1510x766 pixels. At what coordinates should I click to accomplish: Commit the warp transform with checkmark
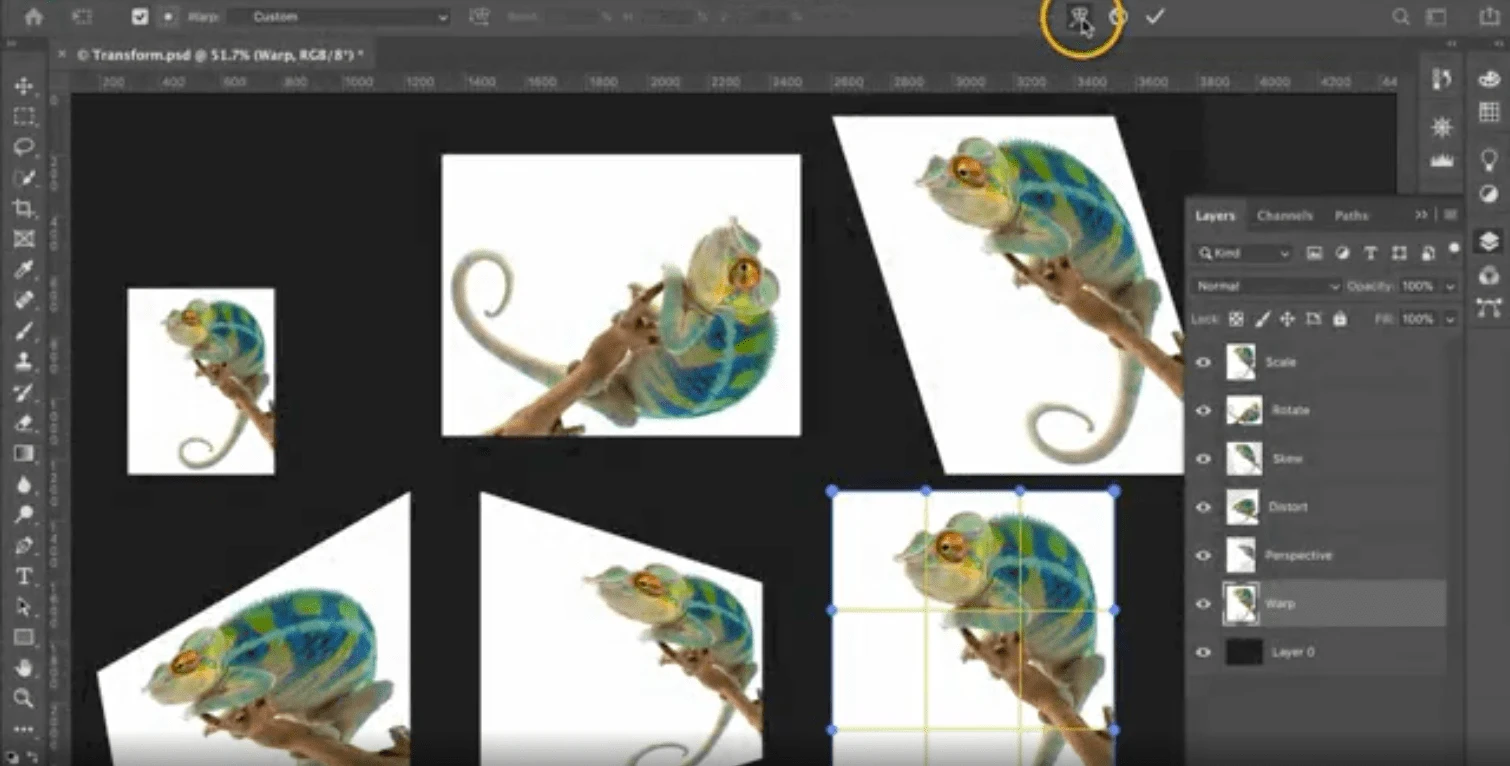[x=1155, y=17]
